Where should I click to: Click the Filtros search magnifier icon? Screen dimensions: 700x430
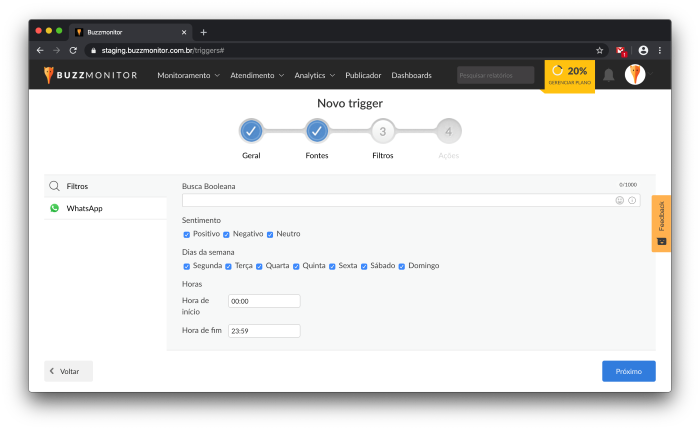point(55,186)
